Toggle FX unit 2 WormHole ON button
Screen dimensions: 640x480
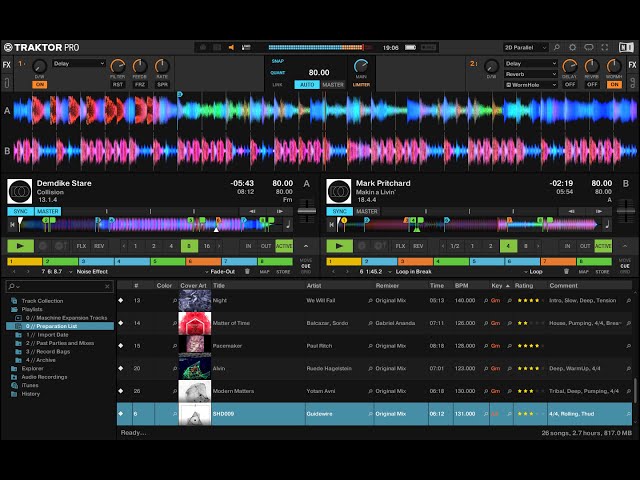pos(614,84)
